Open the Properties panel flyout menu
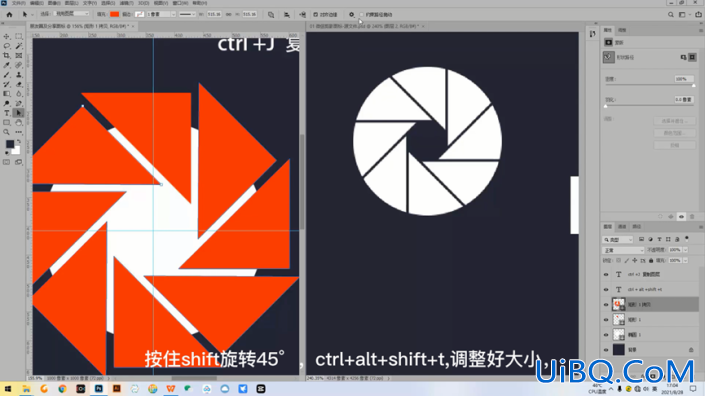705x396 pixels. (701, 31)
